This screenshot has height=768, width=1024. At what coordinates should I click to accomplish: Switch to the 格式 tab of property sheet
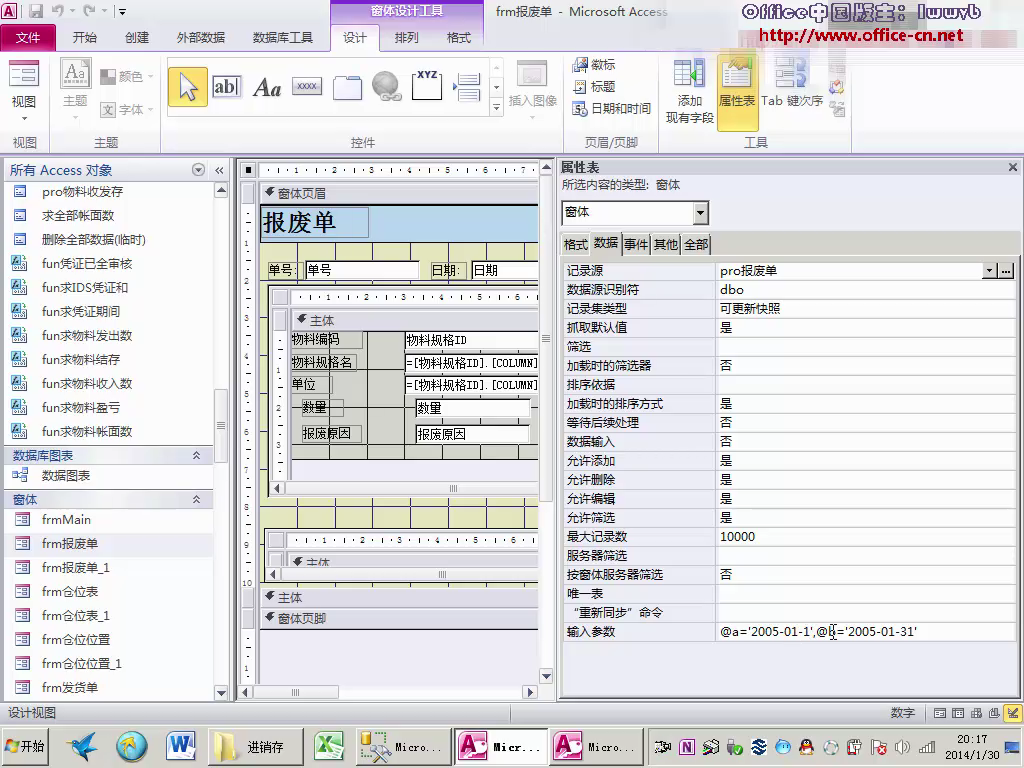(x=575, y=244)
